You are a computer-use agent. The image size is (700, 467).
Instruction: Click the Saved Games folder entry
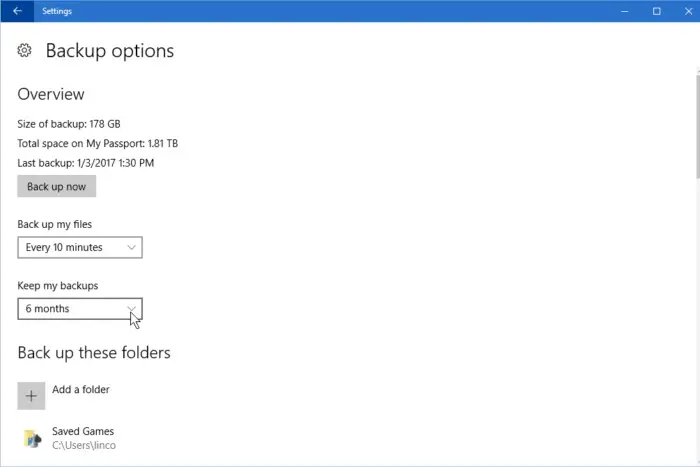70,438
